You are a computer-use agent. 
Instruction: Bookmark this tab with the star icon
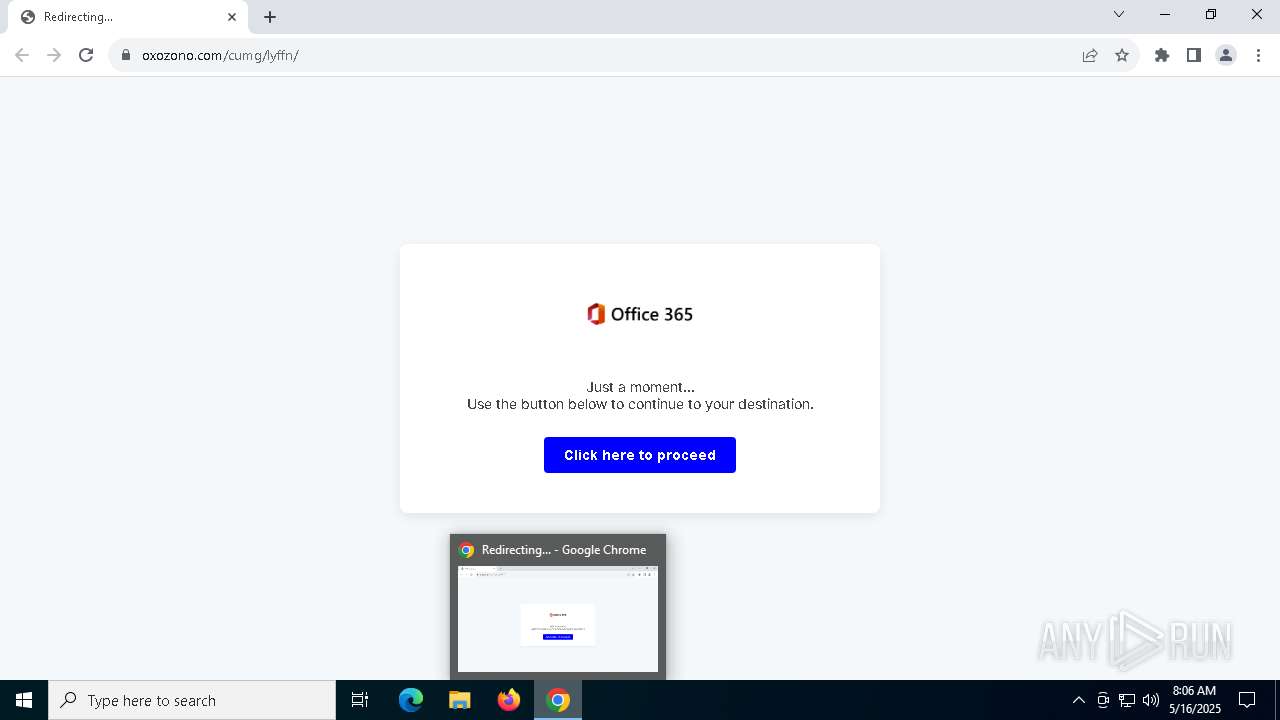click(1122, 55)
